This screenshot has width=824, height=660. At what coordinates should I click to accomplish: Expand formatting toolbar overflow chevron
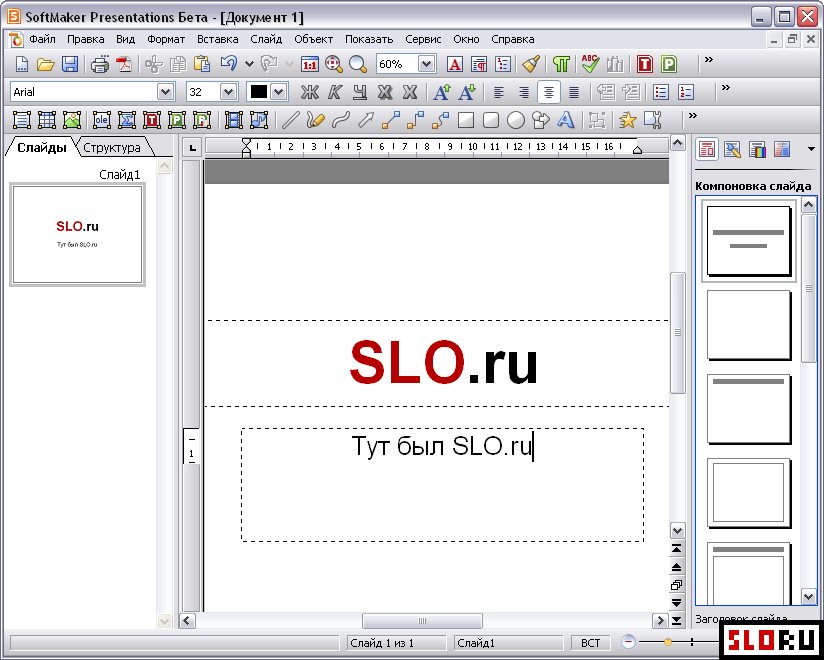(x=726, y=88)
